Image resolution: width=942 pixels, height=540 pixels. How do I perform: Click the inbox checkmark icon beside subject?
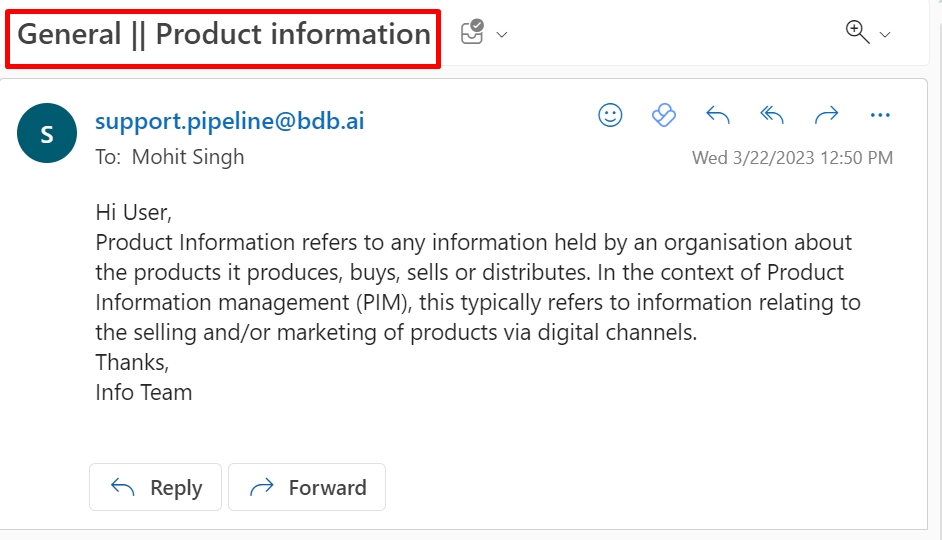click(472, 33)
